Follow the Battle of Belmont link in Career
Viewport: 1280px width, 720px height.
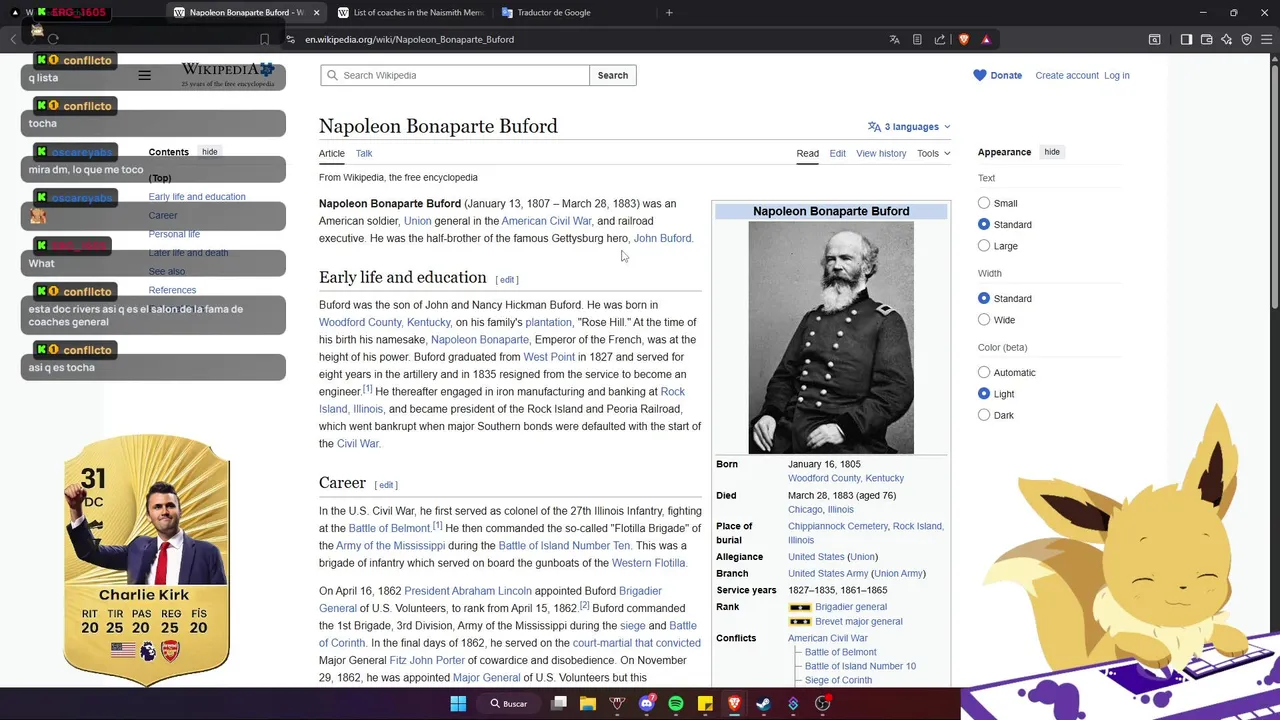tap(389, 528)
